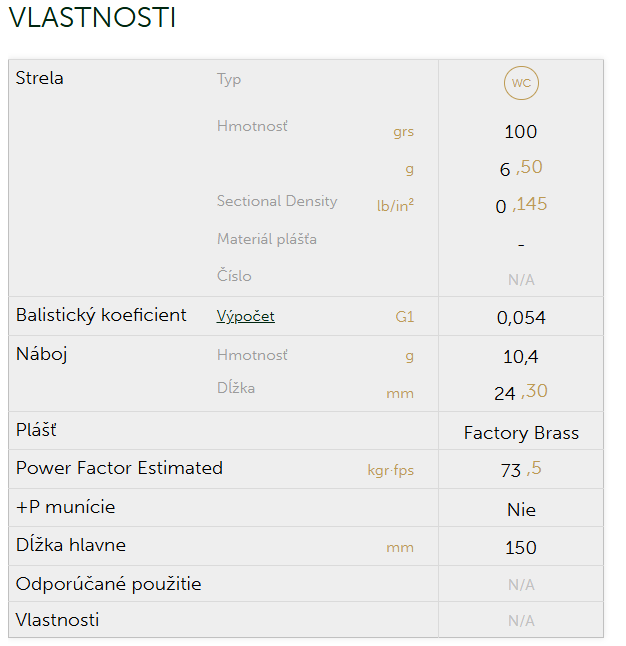The image size is (626, 646).
Task: Click the ballistic coefficient value 0,054
Action: point(521,318)
